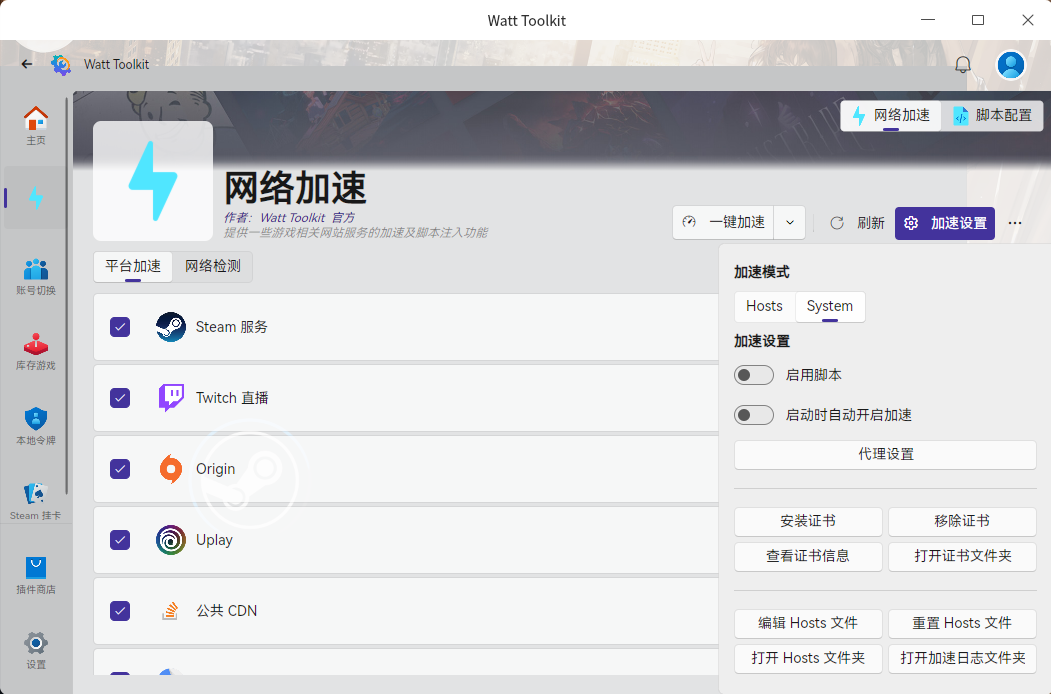Click the Twitch 直播 logo icon
This screenshot has height=694, width=1051.
[x=171, y=398]
